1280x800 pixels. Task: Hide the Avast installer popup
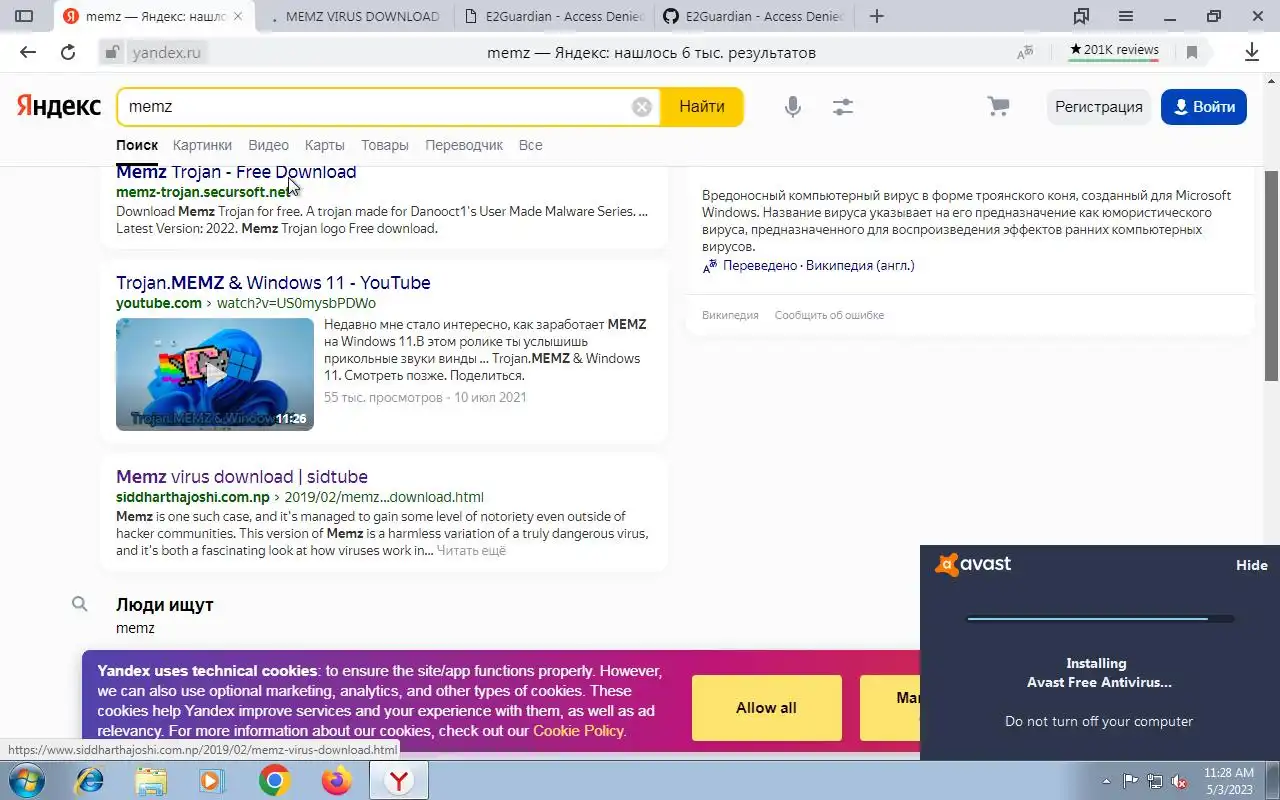[x=1251, y=565]
